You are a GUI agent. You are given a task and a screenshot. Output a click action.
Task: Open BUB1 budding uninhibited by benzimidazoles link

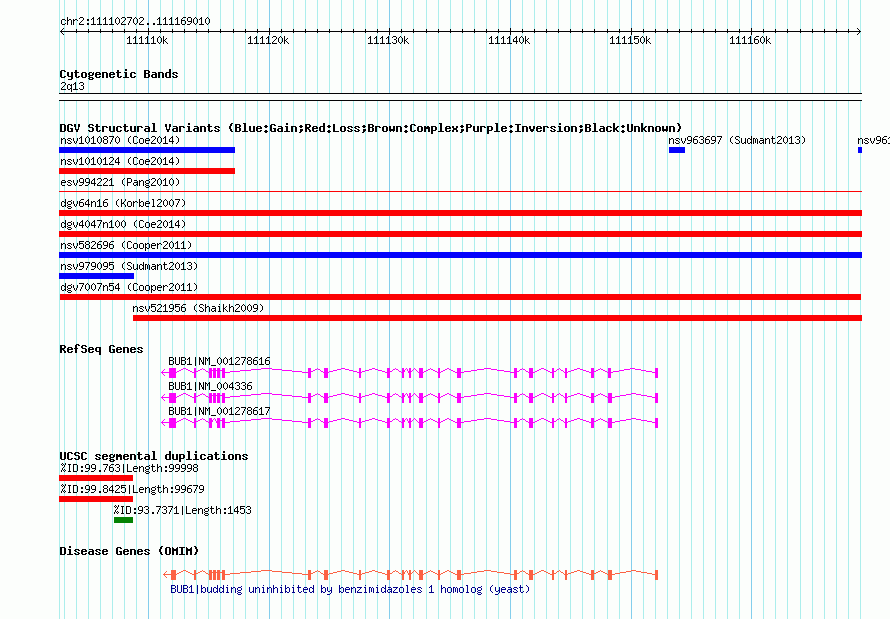coord(350,589)
